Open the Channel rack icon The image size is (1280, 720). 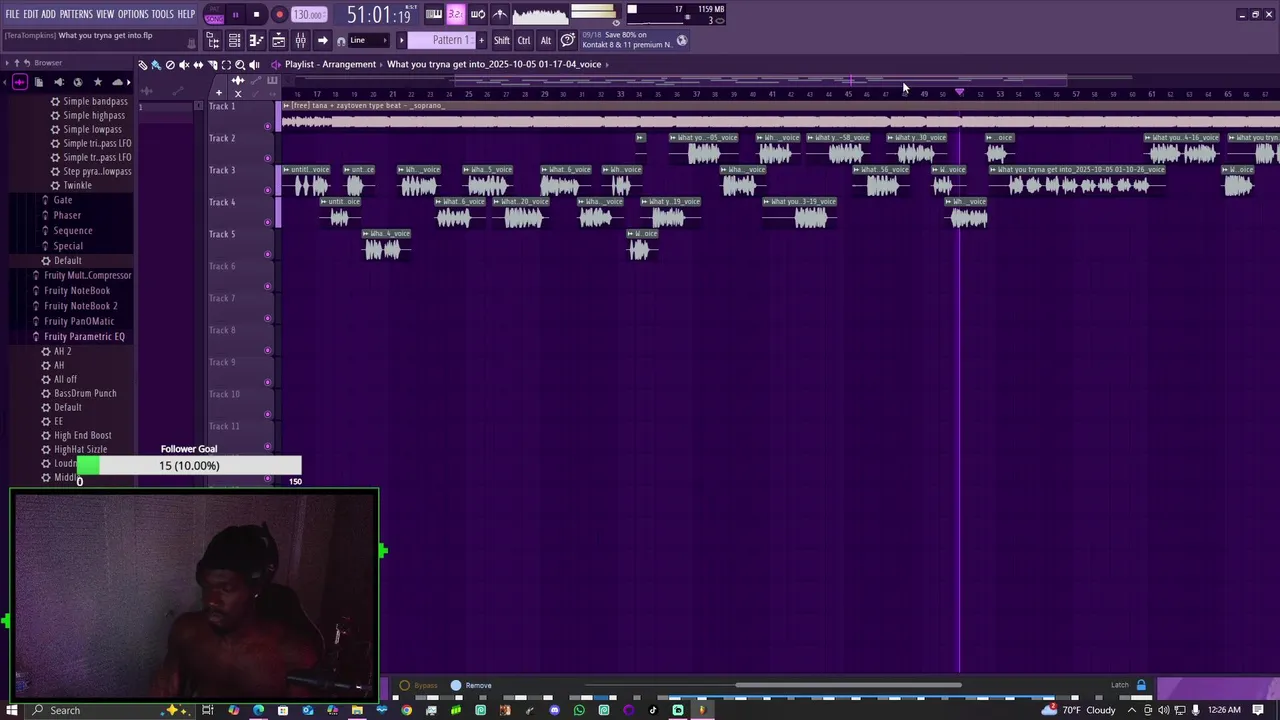pos(234,41)
